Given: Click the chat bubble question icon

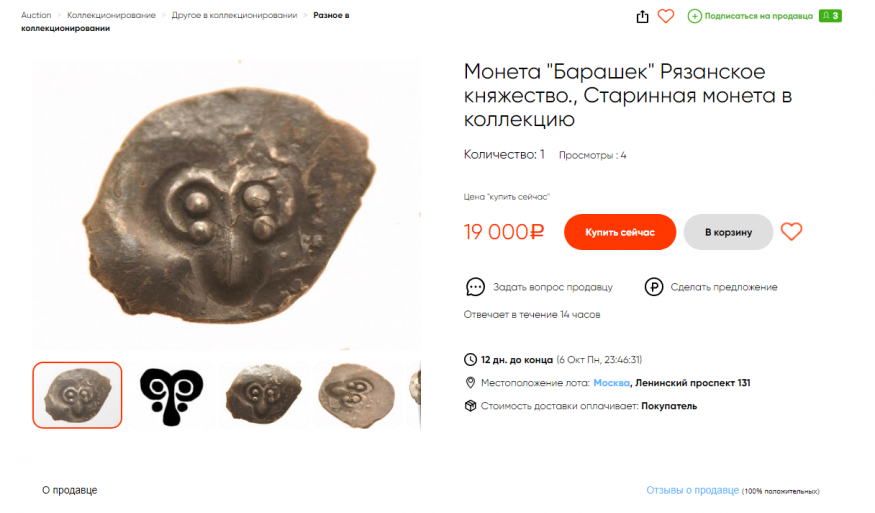Looking at the screenshot, I should 475,287.
